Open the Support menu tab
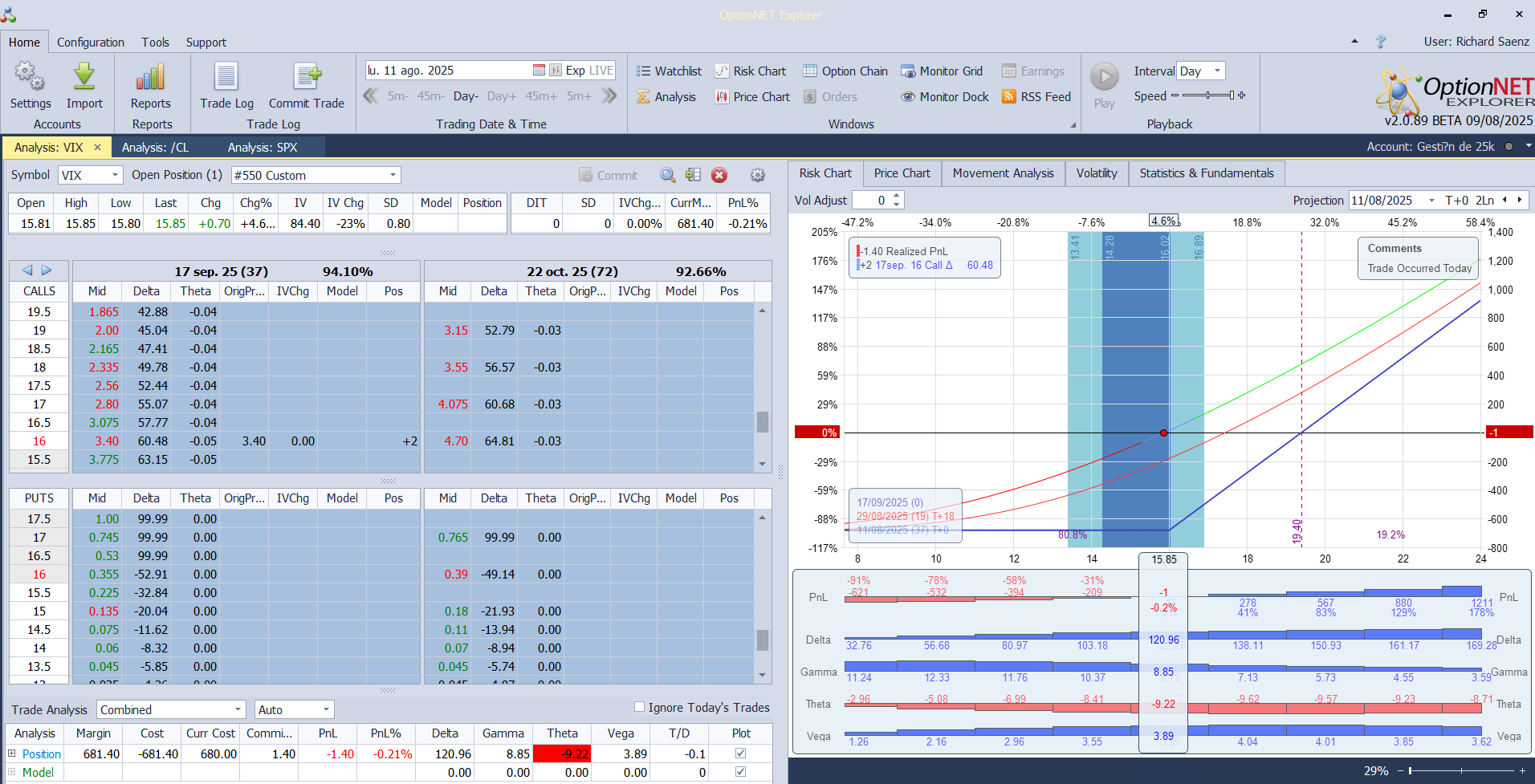 pyautogui.click(x=206, y=43)
